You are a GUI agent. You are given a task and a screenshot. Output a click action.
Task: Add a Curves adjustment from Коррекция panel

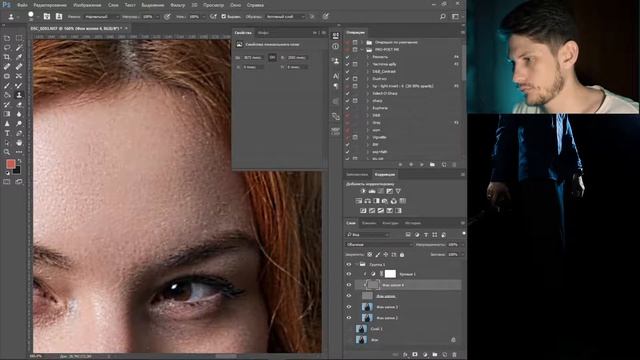[x=381, y=191]
